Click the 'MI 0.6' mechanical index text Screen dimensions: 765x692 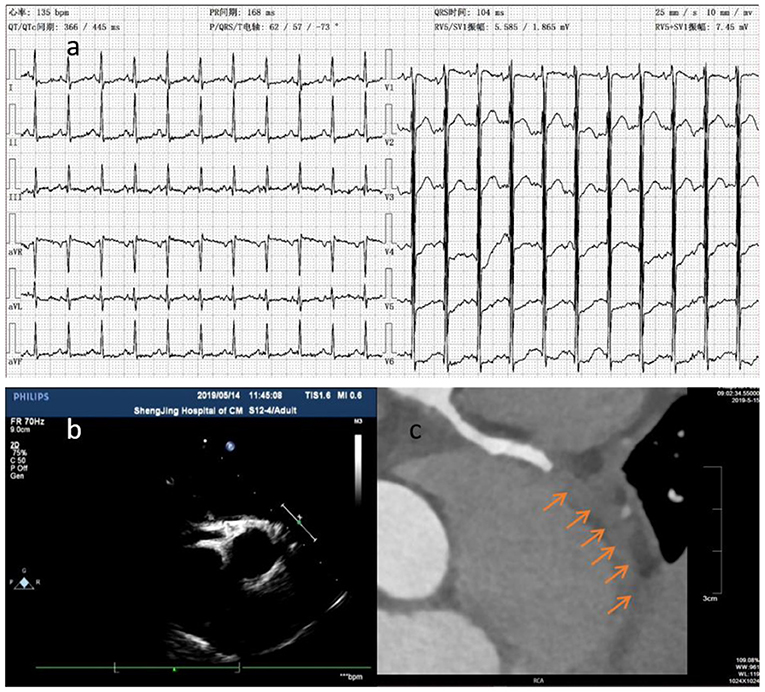click(x=349, y=395)
